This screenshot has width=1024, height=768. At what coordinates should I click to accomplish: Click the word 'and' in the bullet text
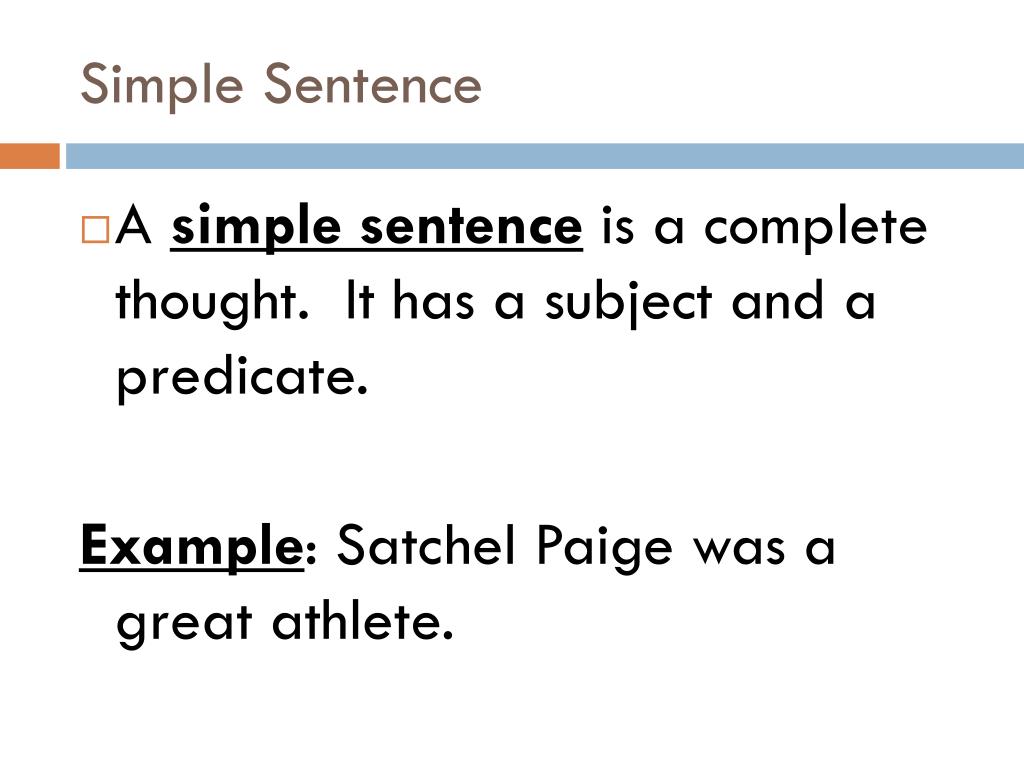click(x=777, y=300)
